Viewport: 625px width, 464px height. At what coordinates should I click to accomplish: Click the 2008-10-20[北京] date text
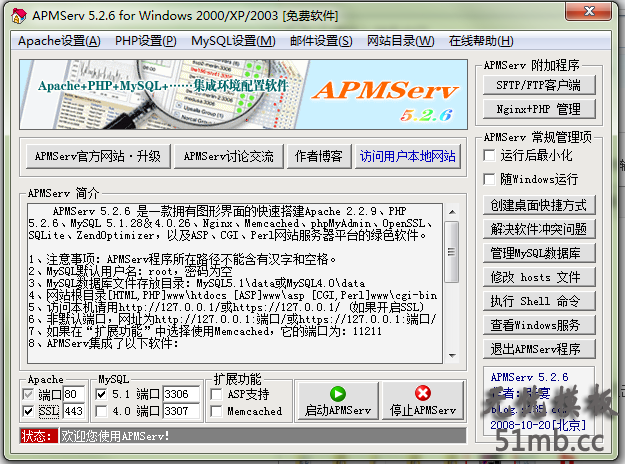point(538,425)
